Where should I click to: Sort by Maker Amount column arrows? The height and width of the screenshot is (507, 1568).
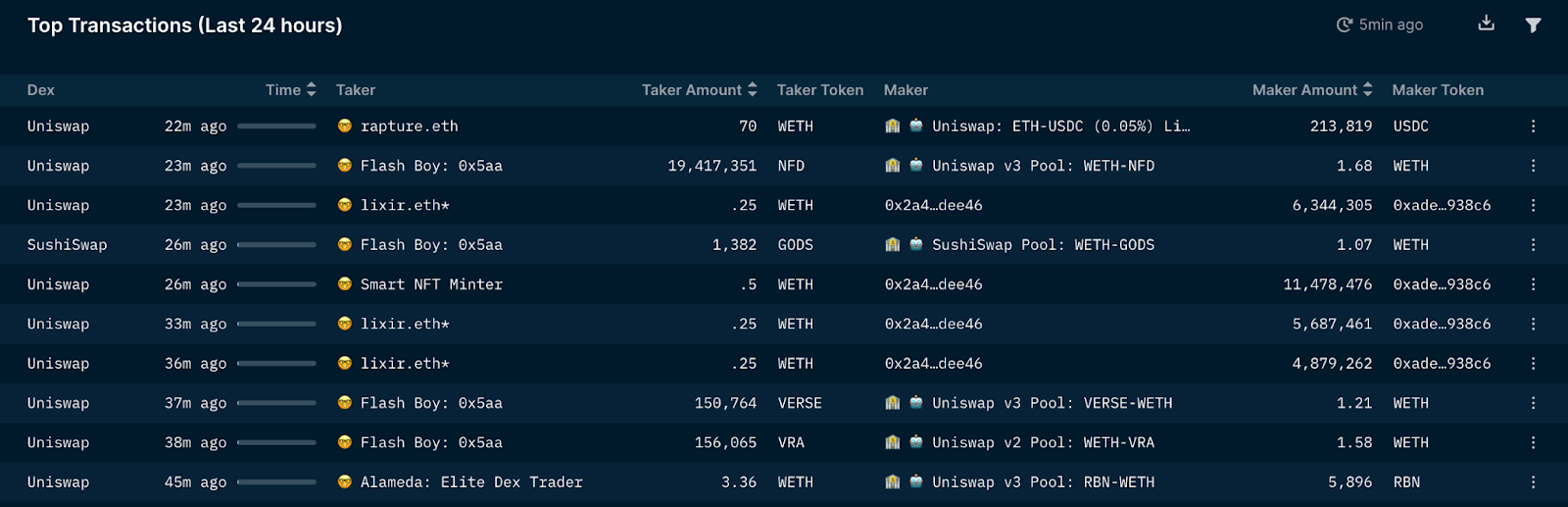[1368, 89]
